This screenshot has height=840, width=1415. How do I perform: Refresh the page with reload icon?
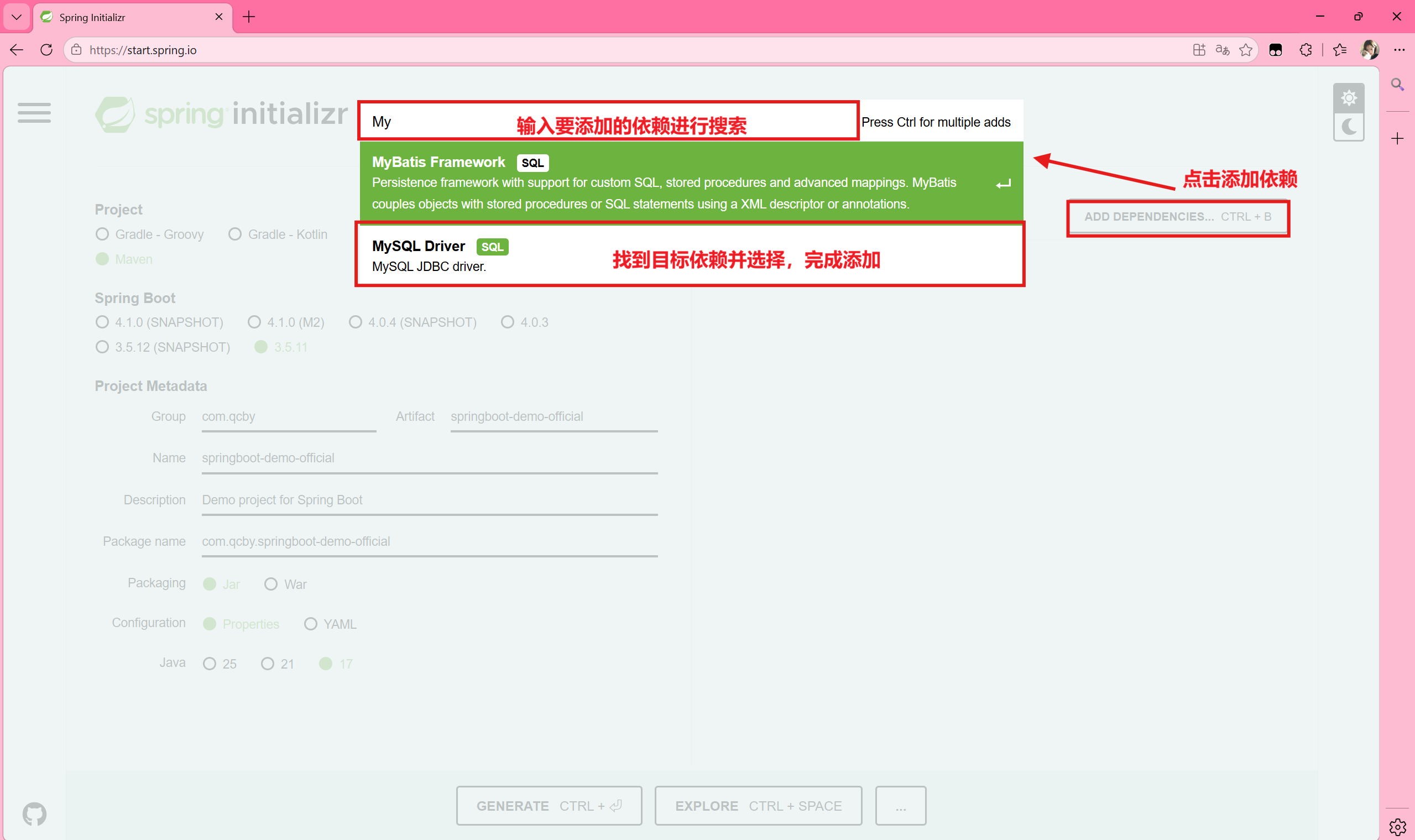(46, 50)
